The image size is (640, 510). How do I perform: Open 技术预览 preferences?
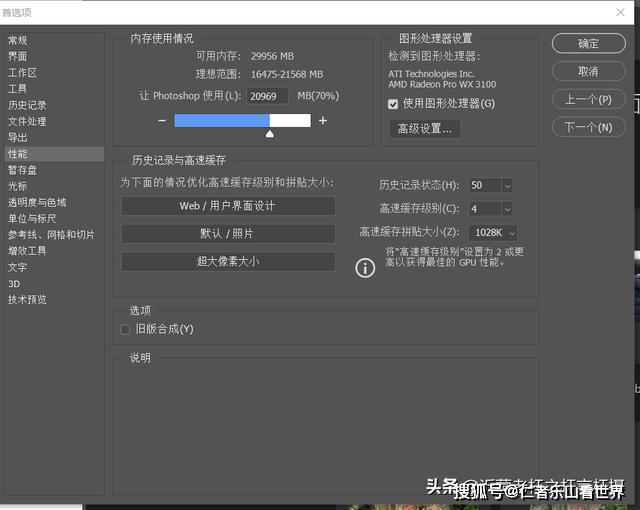(27, 299)
